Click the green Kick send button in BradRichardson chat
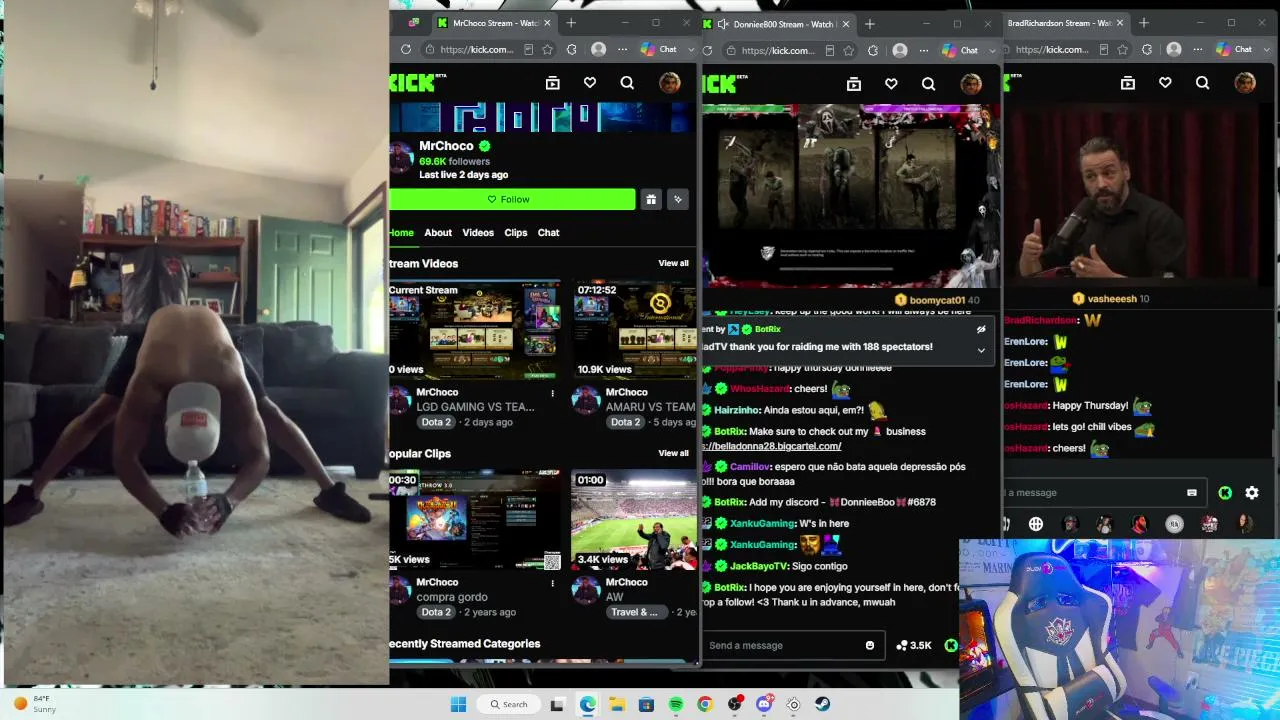This screenshot has height=720, width=1280. pos(1225,492)
